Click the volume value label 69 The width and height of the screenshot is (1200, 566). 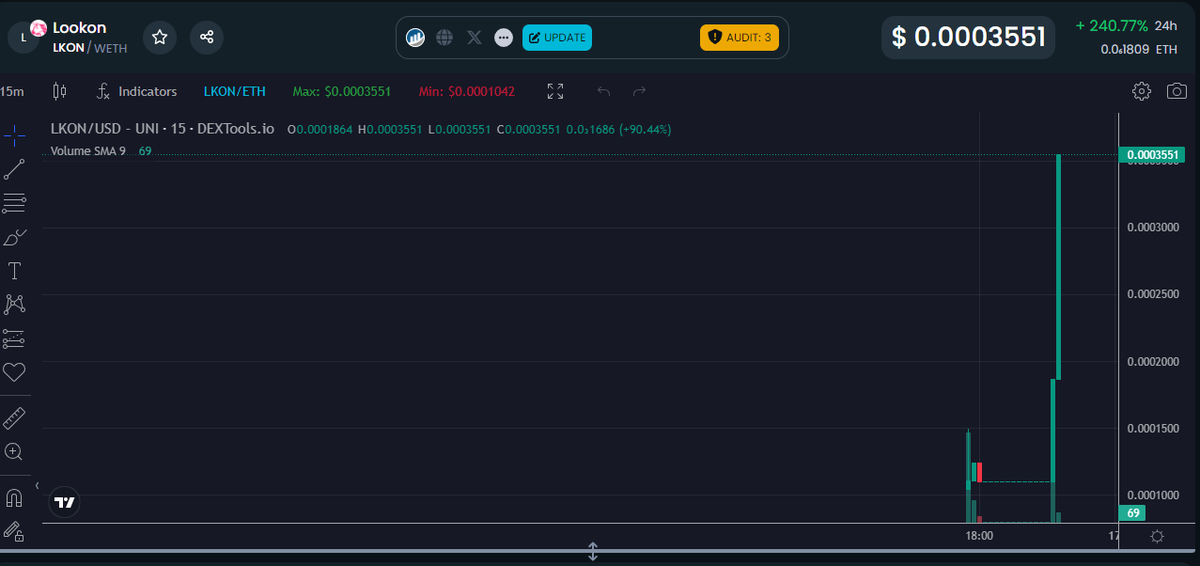point(1132,513)
